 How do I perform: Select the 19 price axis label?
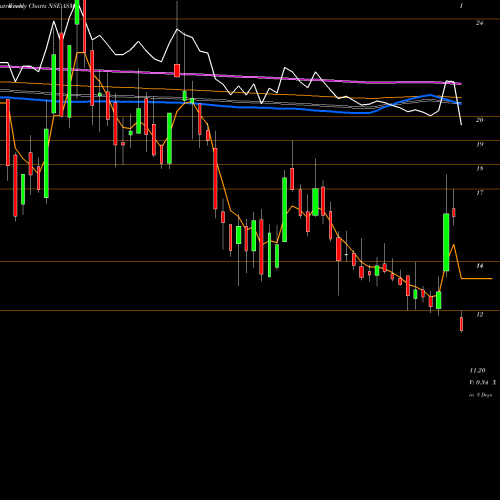tap(479, 144)
